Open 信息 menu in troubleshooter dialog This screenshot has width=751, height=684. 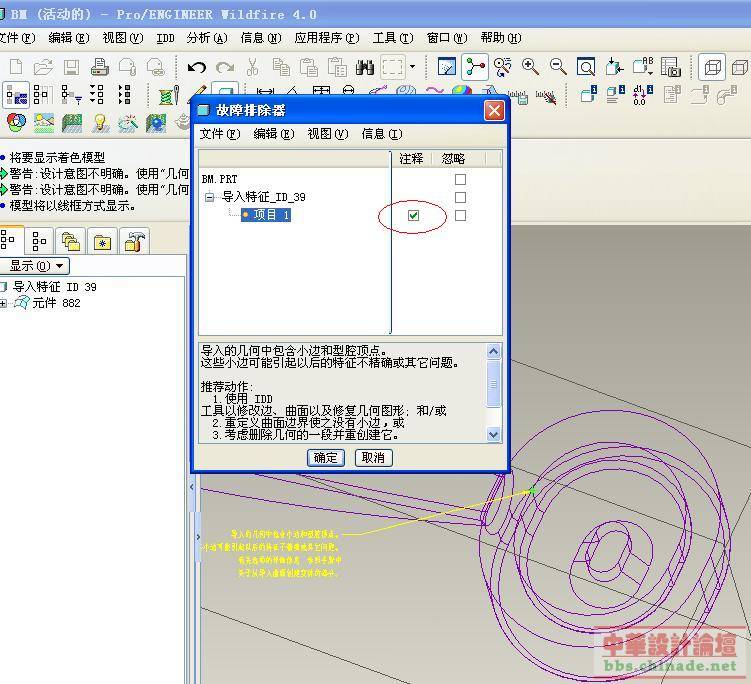pos(382,134)
